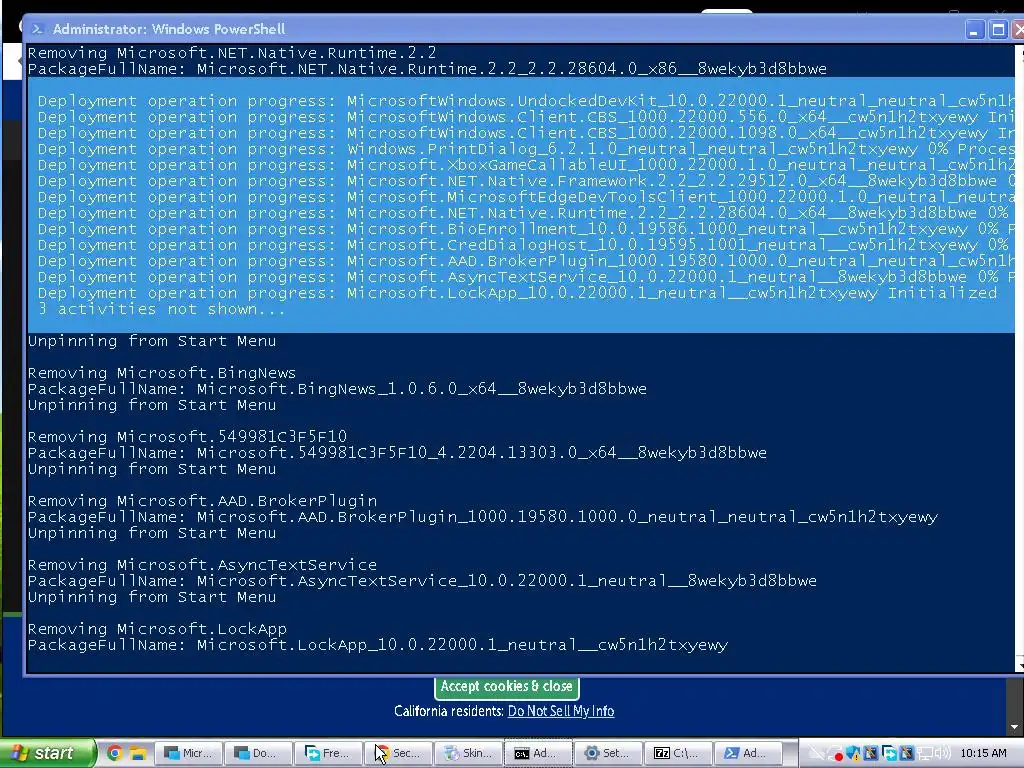Minimize the PowerShell window

(x=974, y=30)
